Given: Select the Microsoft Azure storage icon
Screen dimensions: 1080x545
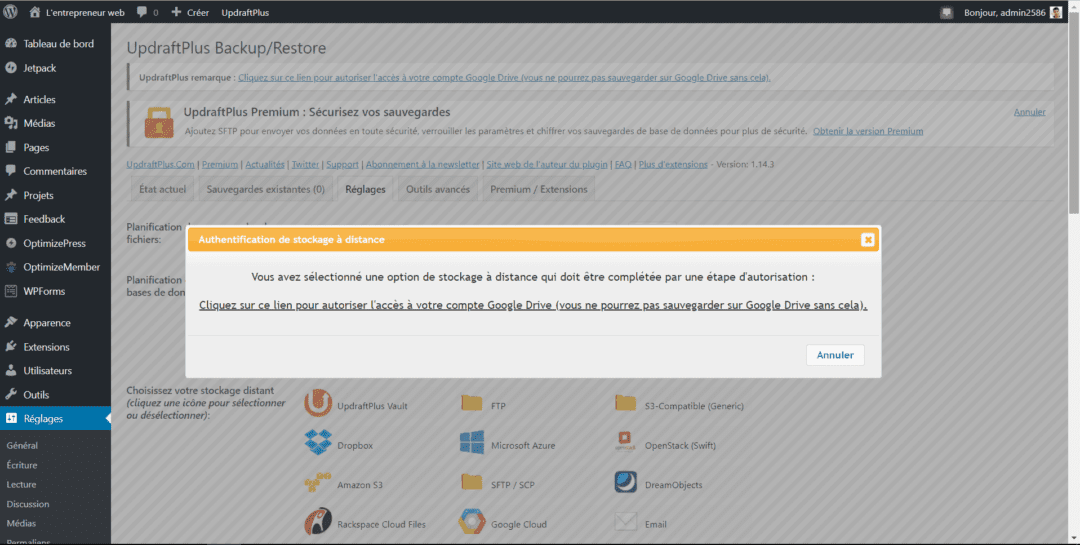Looking at the screenshot, I should point(472,443).
